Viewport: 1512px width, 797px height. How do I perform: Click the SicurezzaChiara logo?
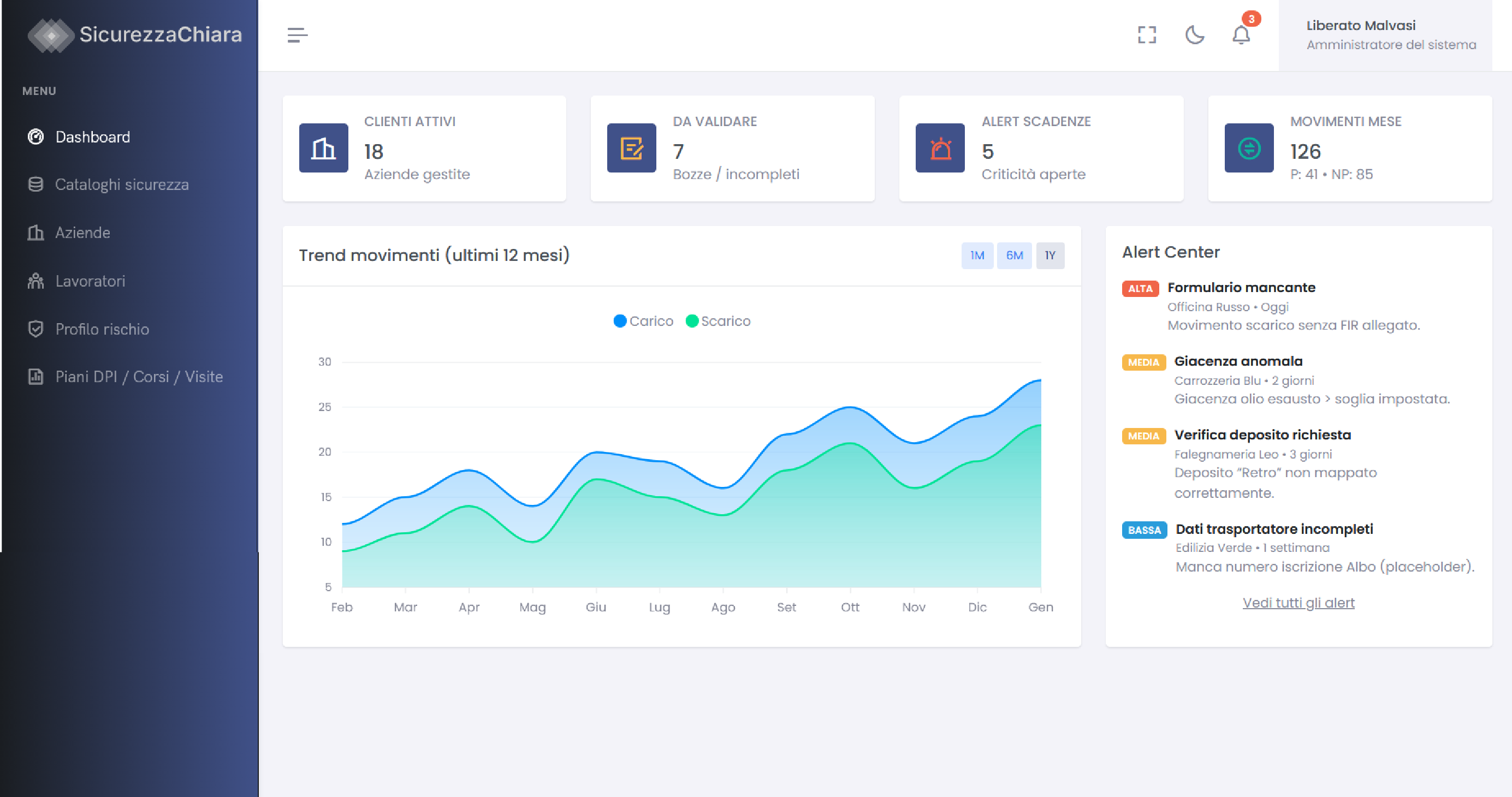coord(135,34)
